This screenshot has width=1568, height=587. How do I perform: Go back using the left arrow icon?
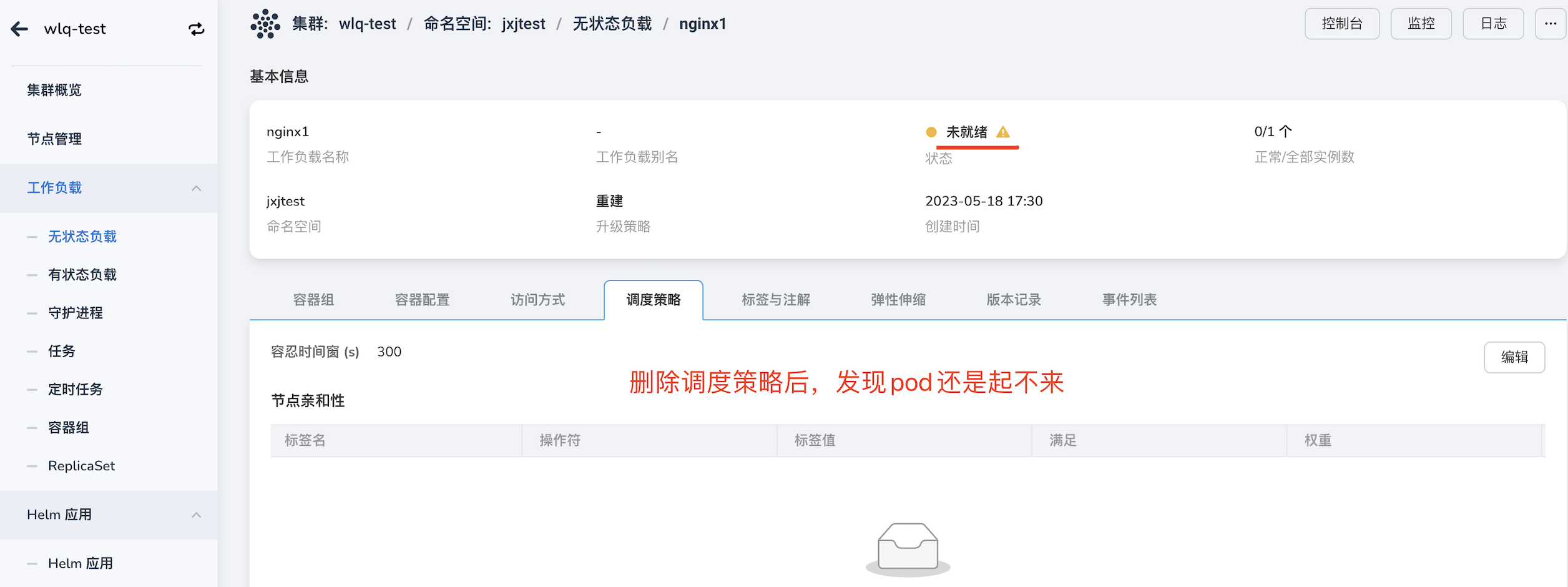20,29
